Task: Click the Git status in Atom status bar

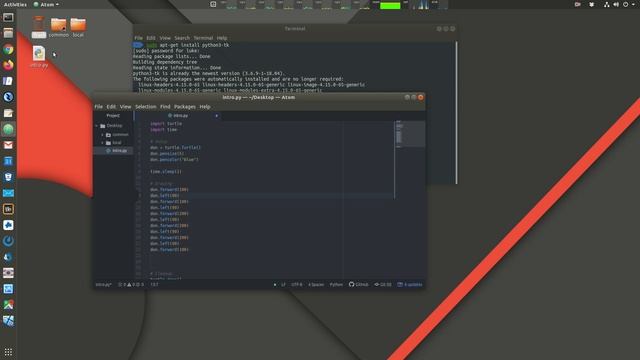Action: click(x=383, y=284)
